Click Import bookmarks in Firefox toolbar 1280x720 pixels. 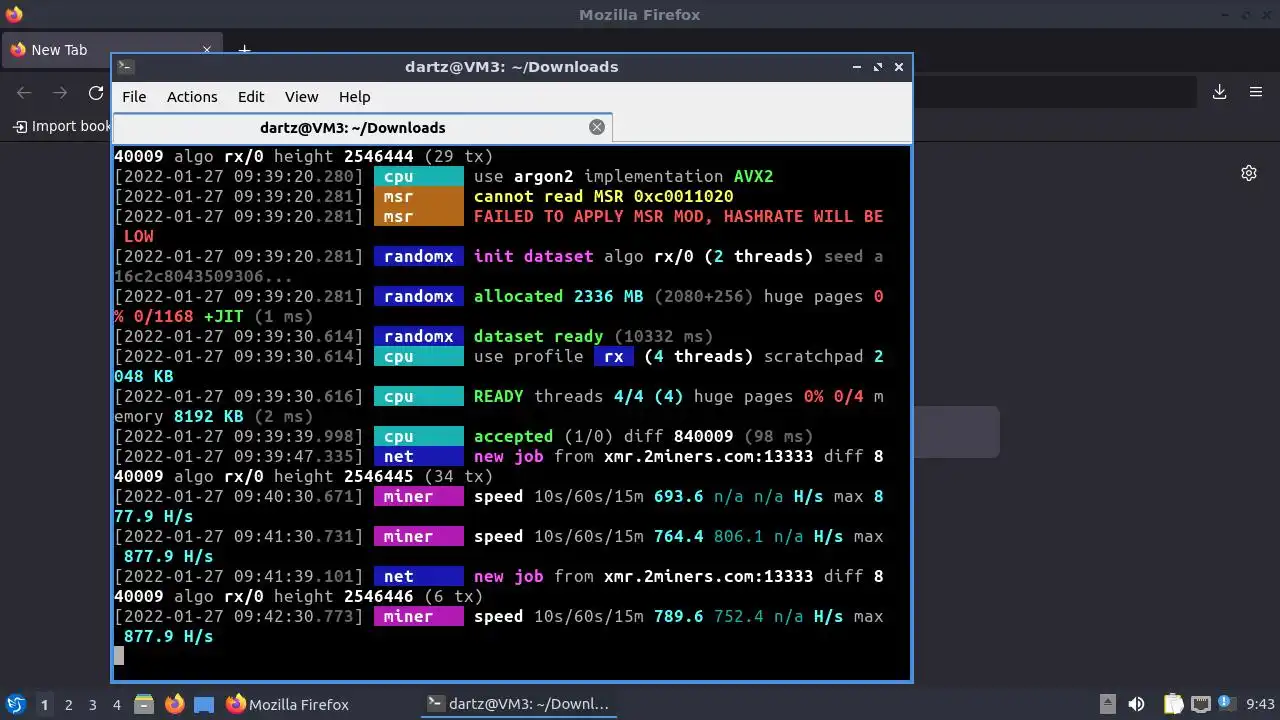(61, 126)
